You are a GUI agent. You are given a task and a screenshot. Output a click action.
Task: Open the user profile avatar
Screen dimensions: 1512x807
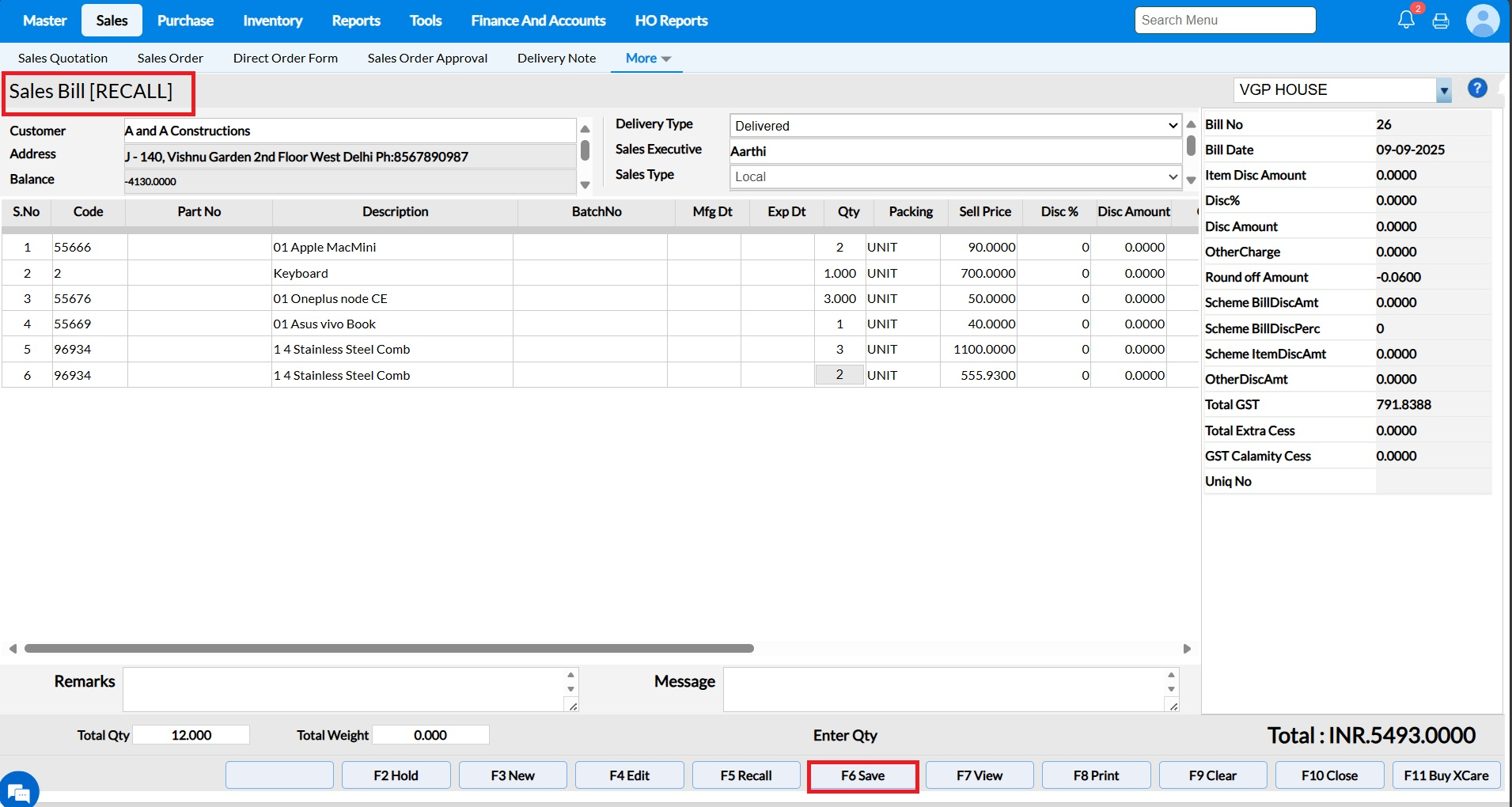[x=1482, y=21]
